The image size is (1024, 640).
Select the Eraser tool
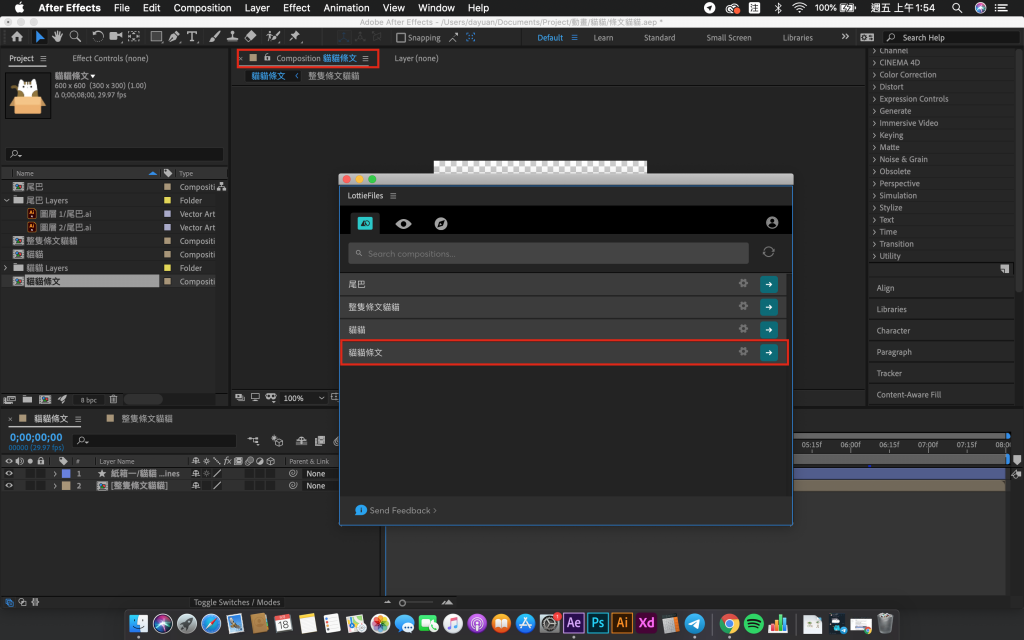[250, 37]
